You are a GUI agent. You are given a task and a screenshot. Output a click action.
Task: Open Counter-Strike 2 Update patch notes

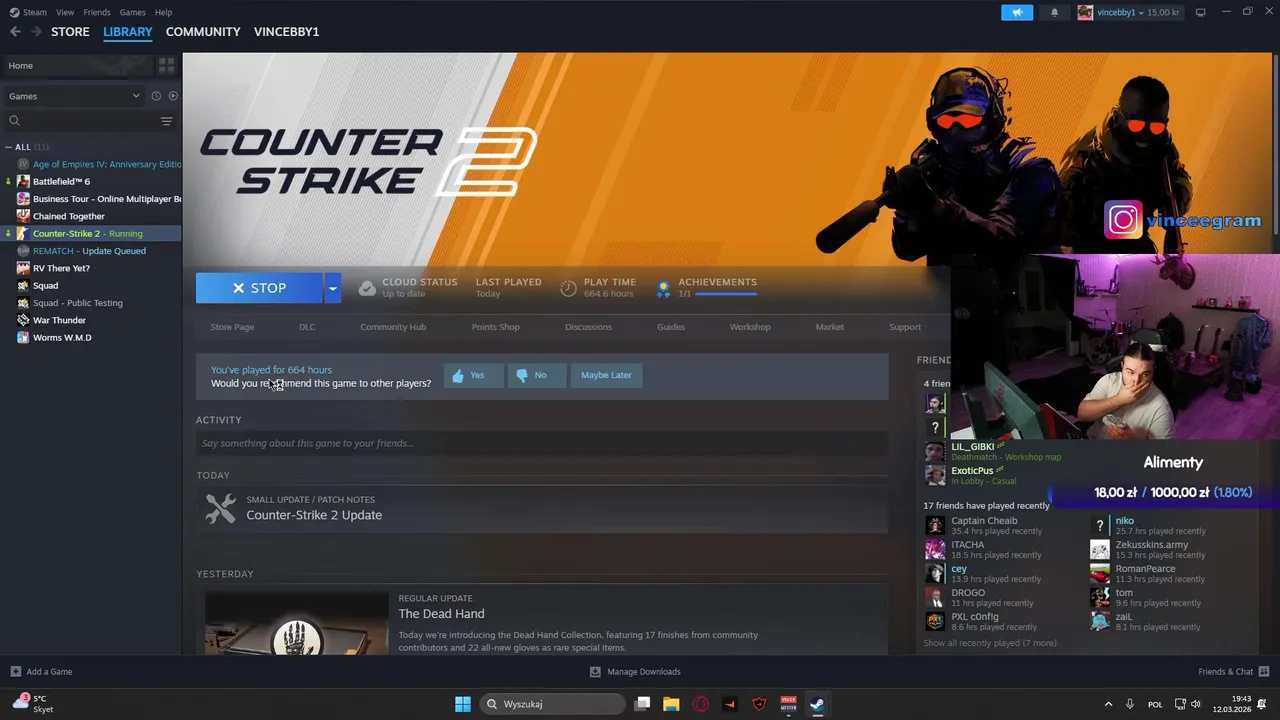314,515
